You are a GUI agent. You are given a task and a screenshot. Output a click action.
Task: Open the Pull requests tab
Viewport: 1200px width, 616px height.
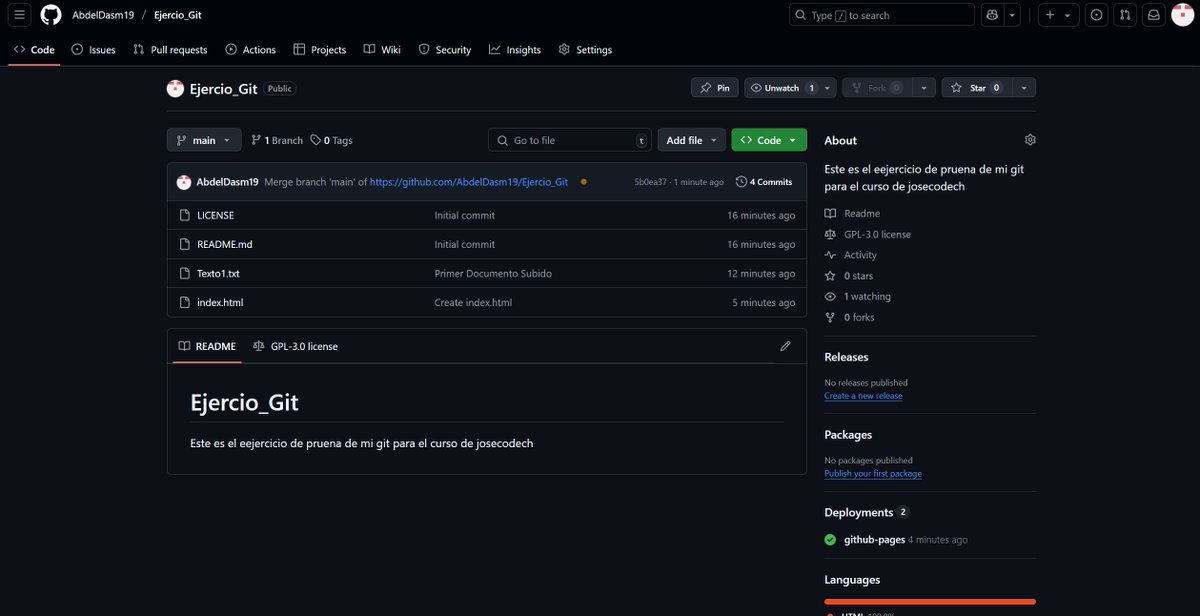[170, 49]
